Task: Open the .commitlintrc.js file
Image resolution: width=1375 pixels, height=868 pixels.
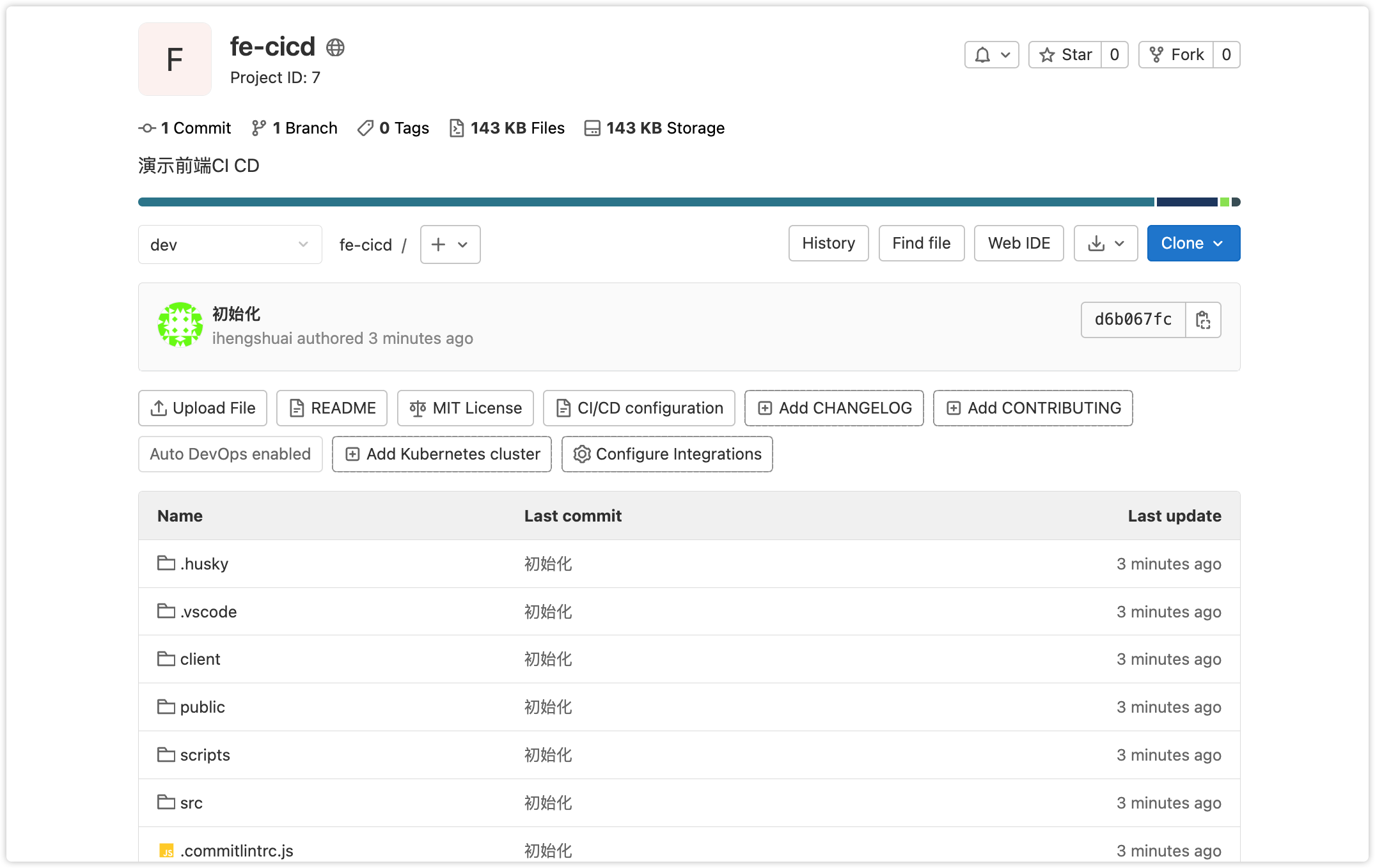Action: click(x=237, y=851)
